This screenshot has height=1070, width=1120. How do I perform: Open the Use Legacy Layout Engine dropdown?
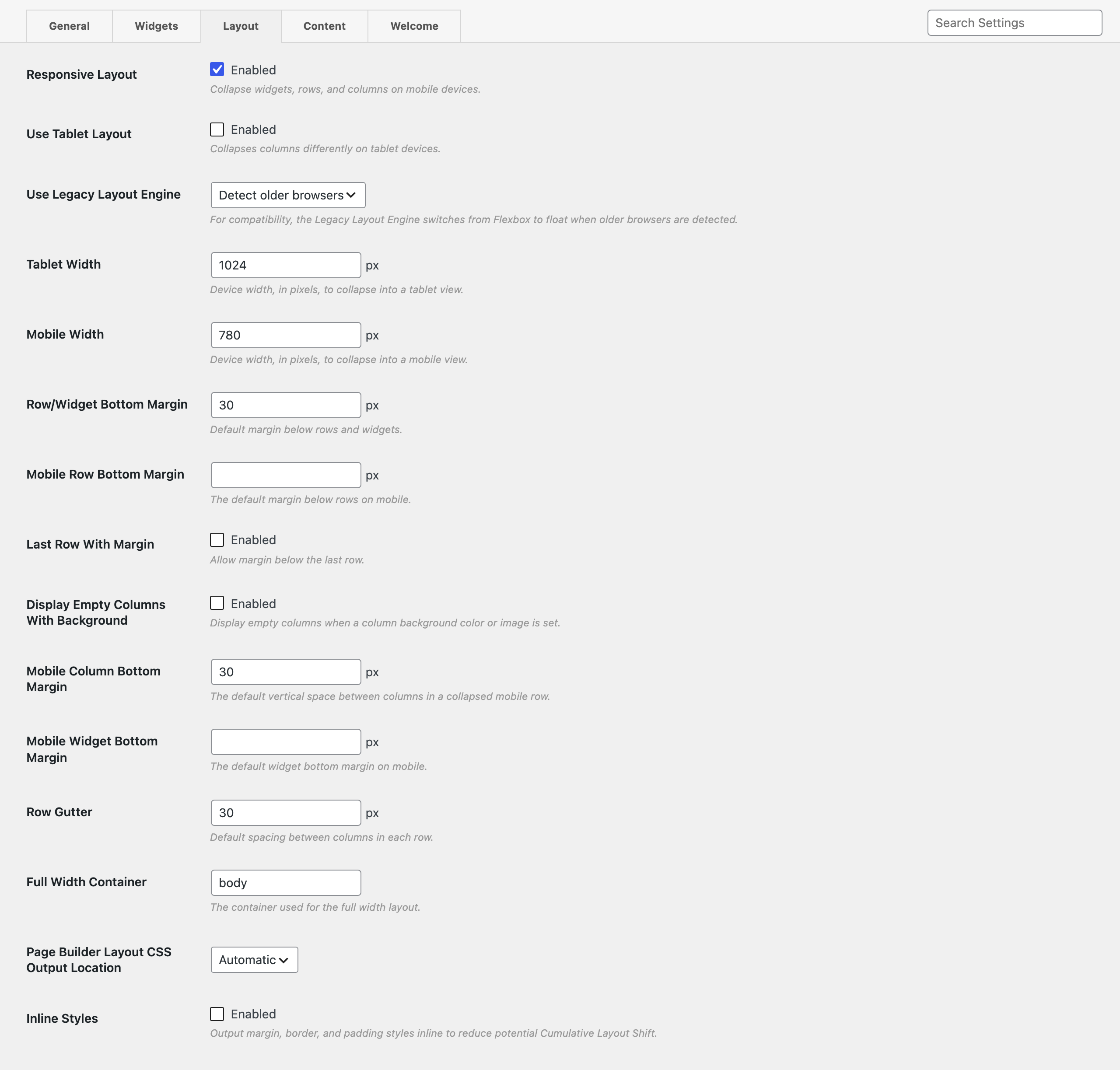click(288, 195)
